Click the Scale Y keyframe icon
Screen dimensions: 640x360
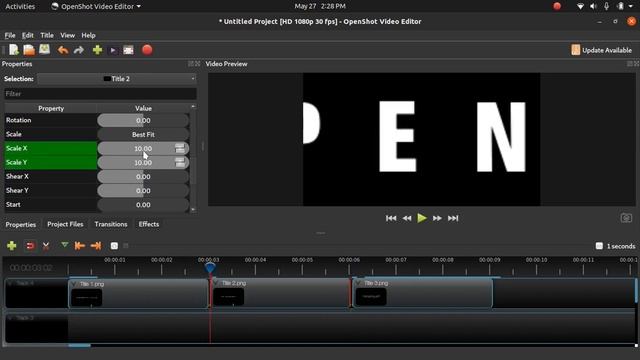180,162
